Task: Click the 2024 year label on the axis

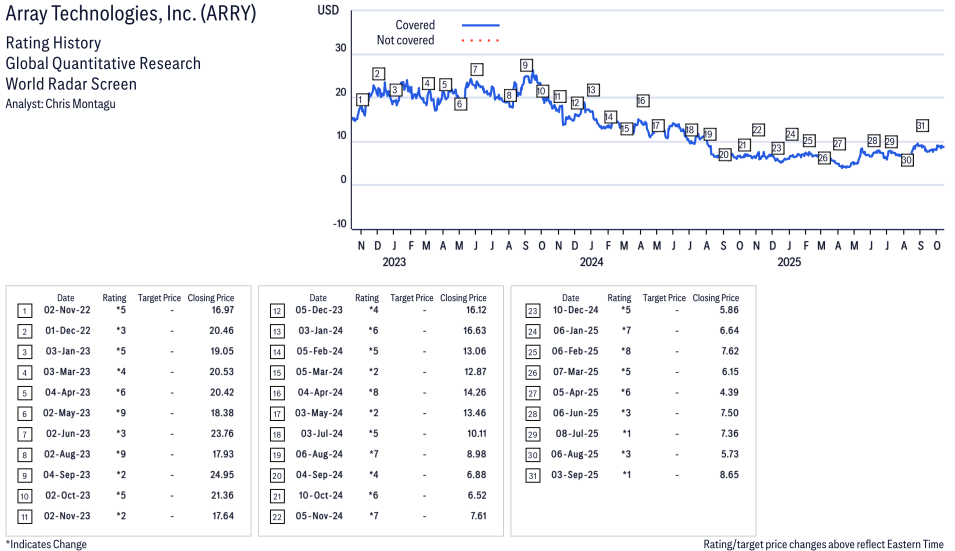Action: [x=591, y=263]
